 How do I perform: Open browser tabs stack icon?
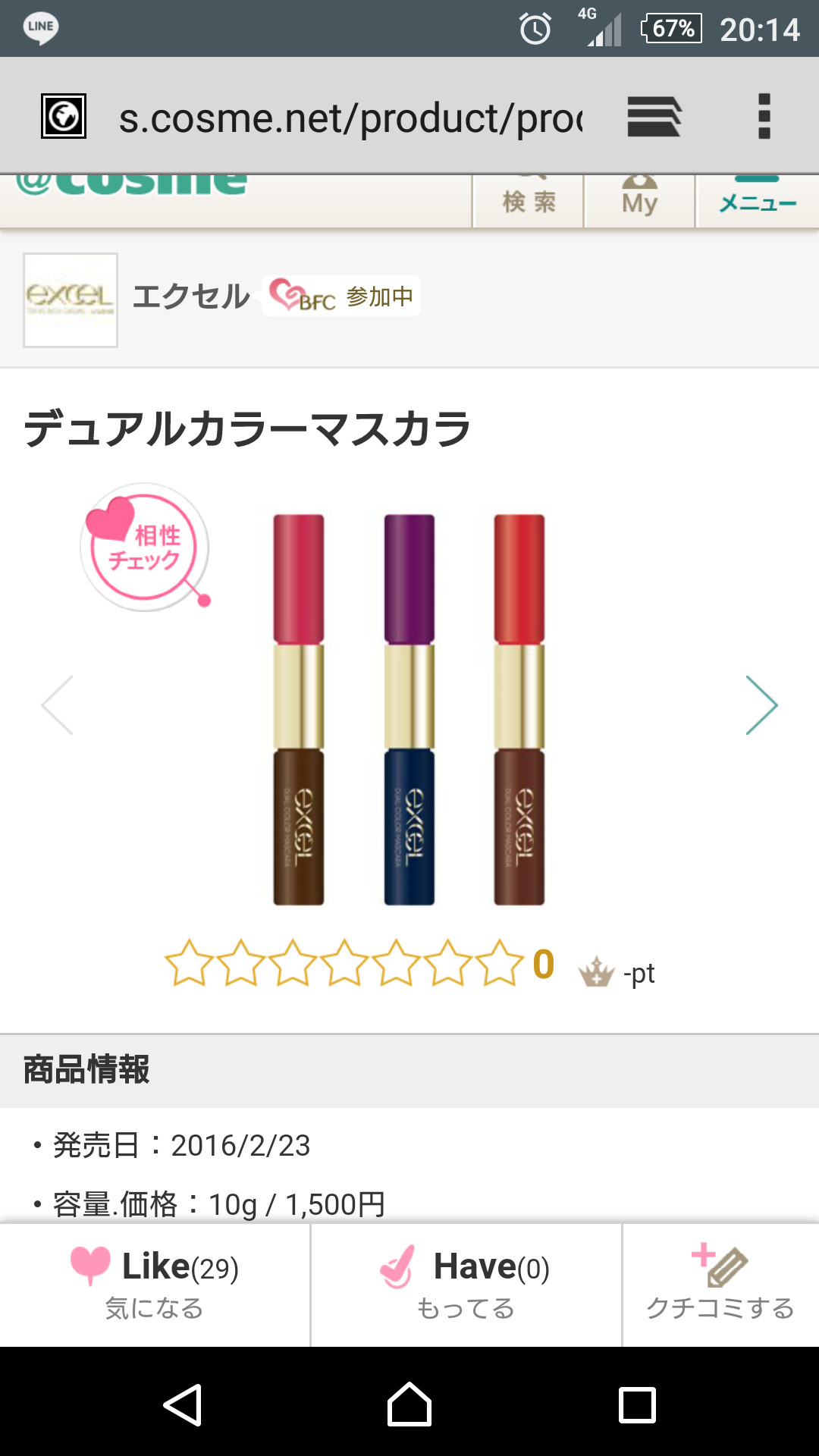654,117
